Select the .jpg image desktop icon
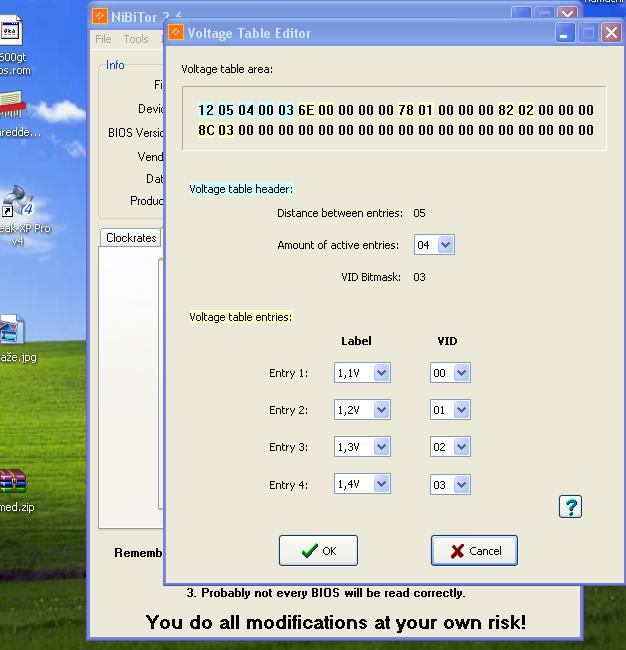 [10, 331]
